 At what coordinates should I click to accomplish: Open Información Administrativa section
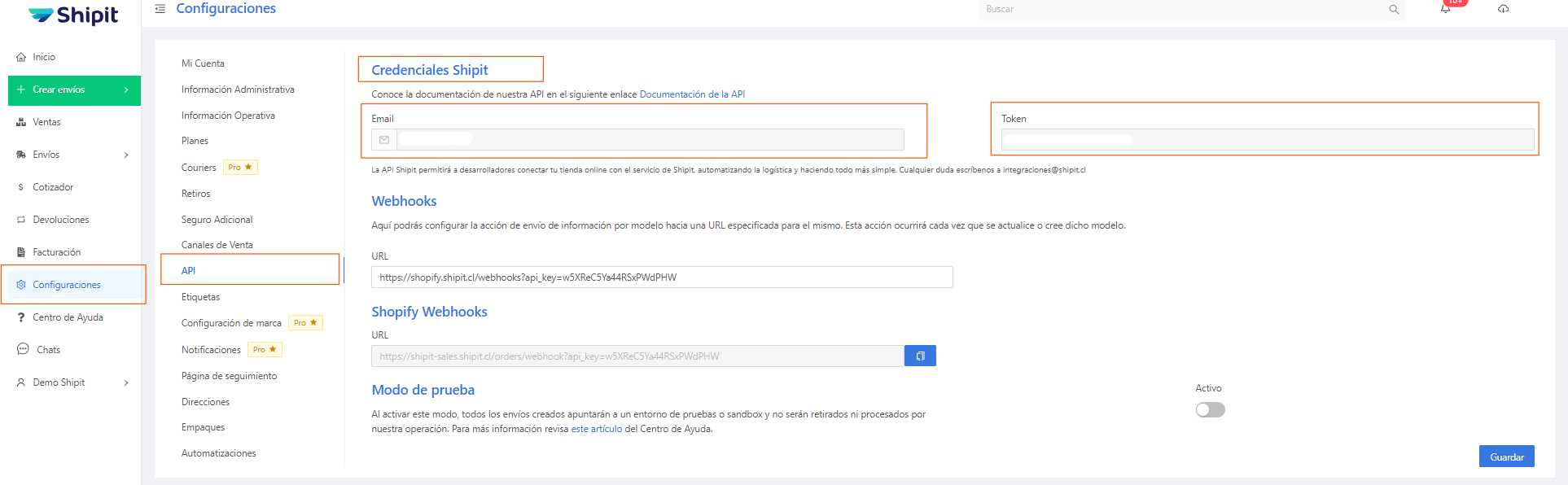pos(238,90)
